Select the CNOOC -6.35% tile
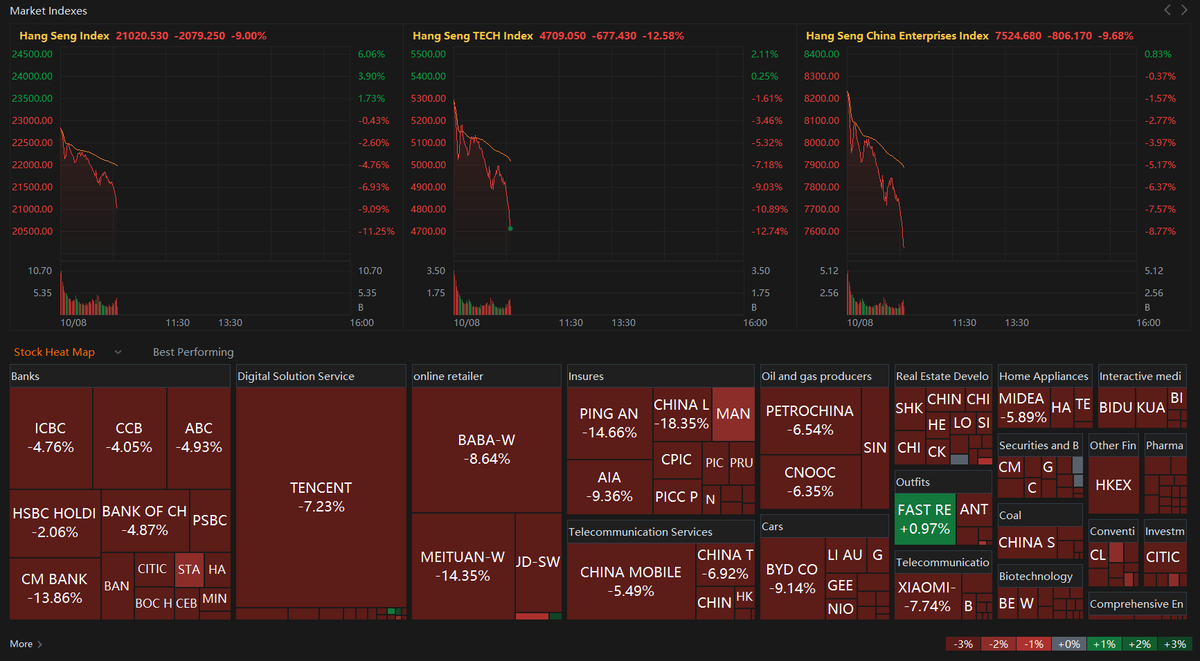Image resolution: width=1200 pixels, height=661 pixels. tap(810, 482)
